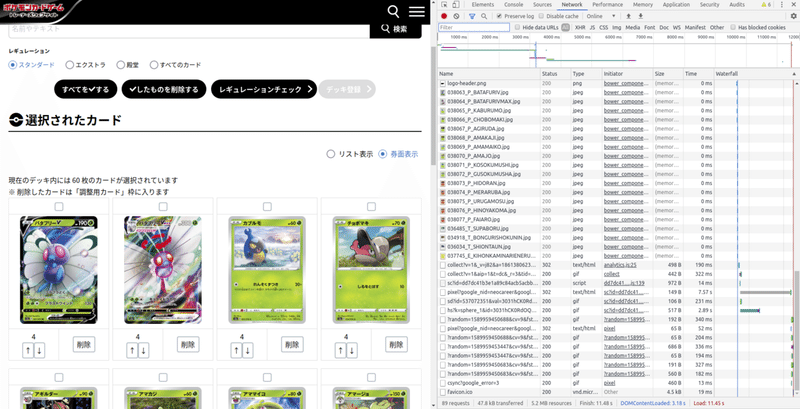Open the hamburger menu in header
This screenshot has width=800, height=409.
(417, 11)
